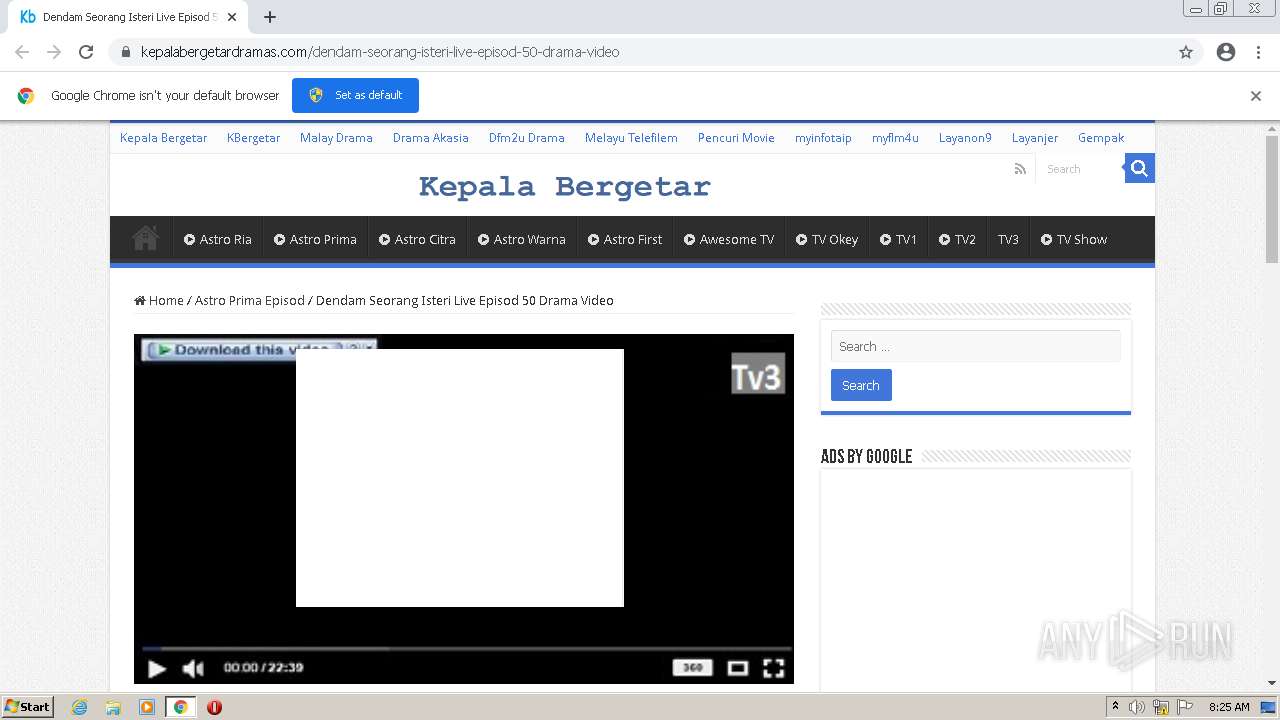
Task: Click the header search text field
Action: click(1080, 169)
